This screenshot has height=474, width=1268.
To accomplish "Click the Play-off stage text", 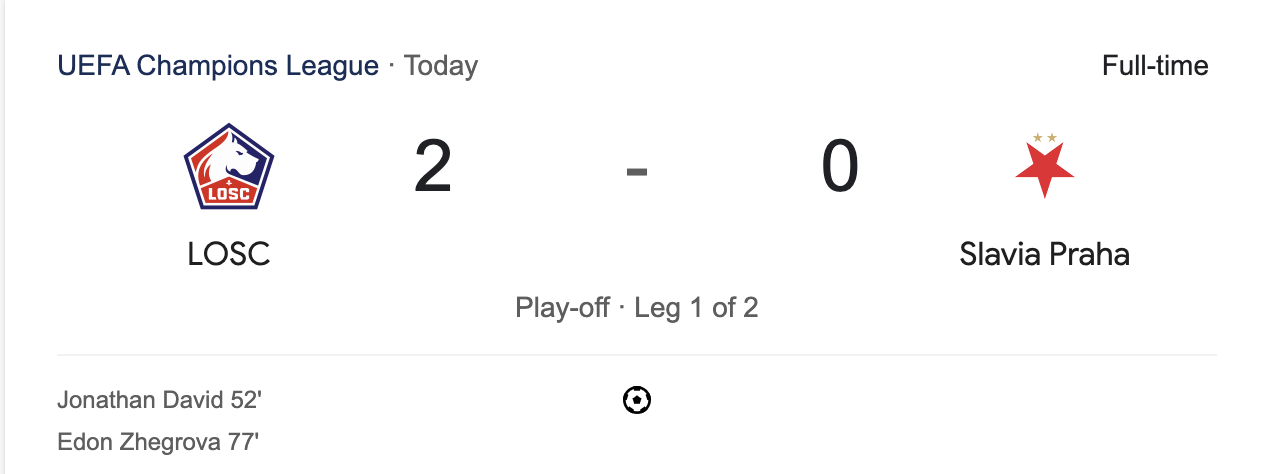I will click(x=562, y=307).
